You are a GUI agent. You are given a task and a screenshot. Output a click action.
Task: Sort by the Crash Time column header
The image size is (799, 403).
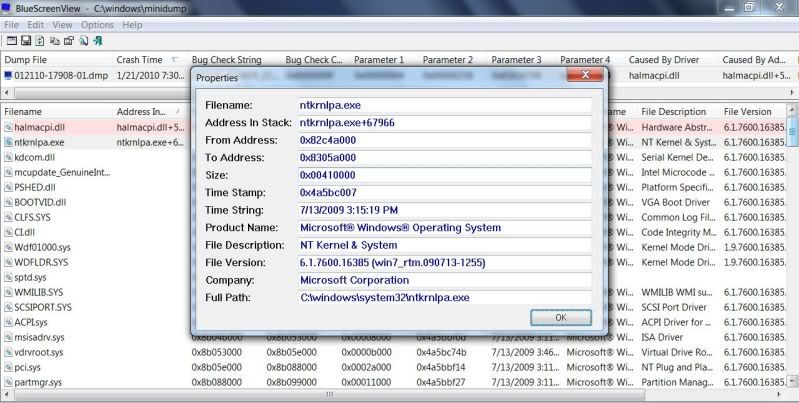[150, 60]
